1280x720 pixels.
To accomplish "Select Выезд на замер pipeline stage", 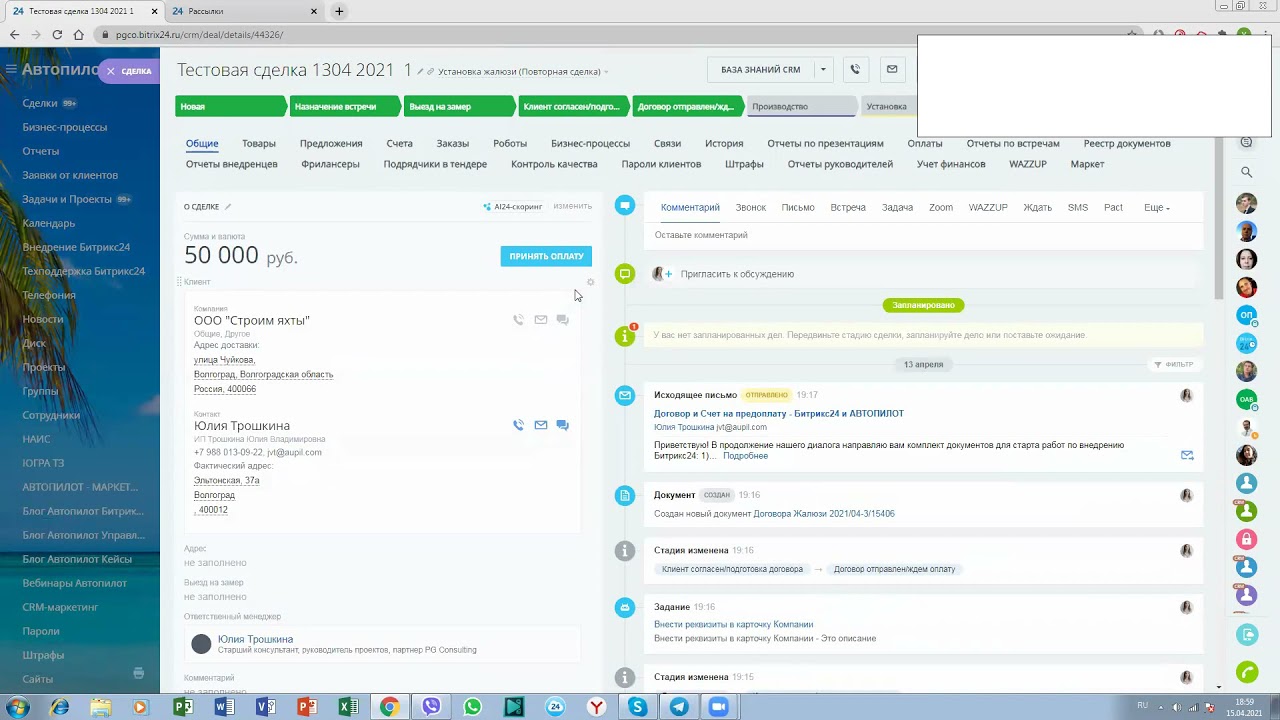I will pyautogui.click(x=458, y=106).
